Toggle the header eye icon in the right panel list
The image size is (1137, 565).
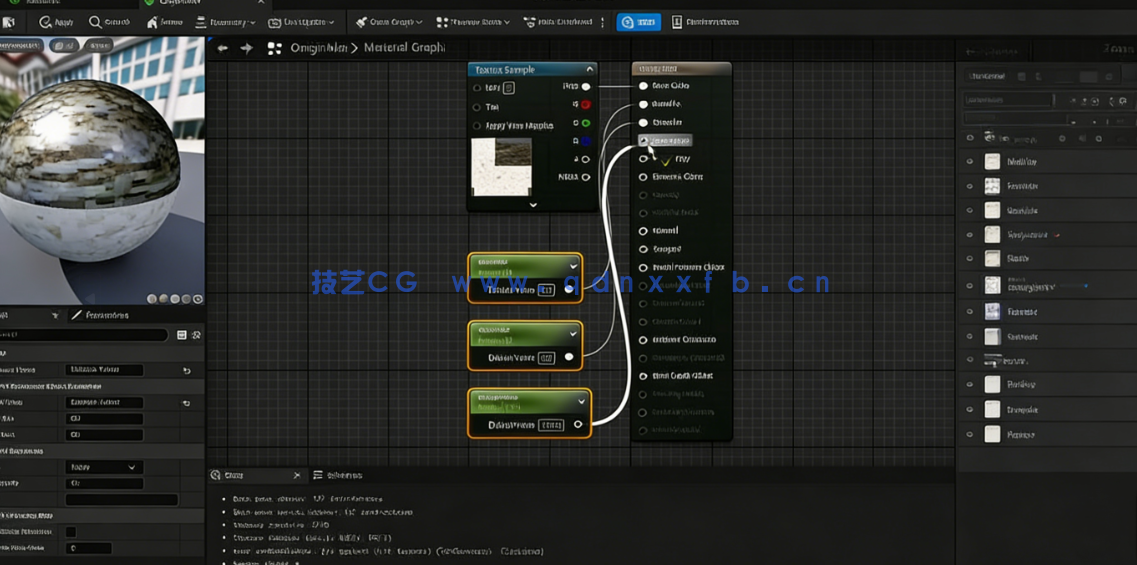coord(970,137)
